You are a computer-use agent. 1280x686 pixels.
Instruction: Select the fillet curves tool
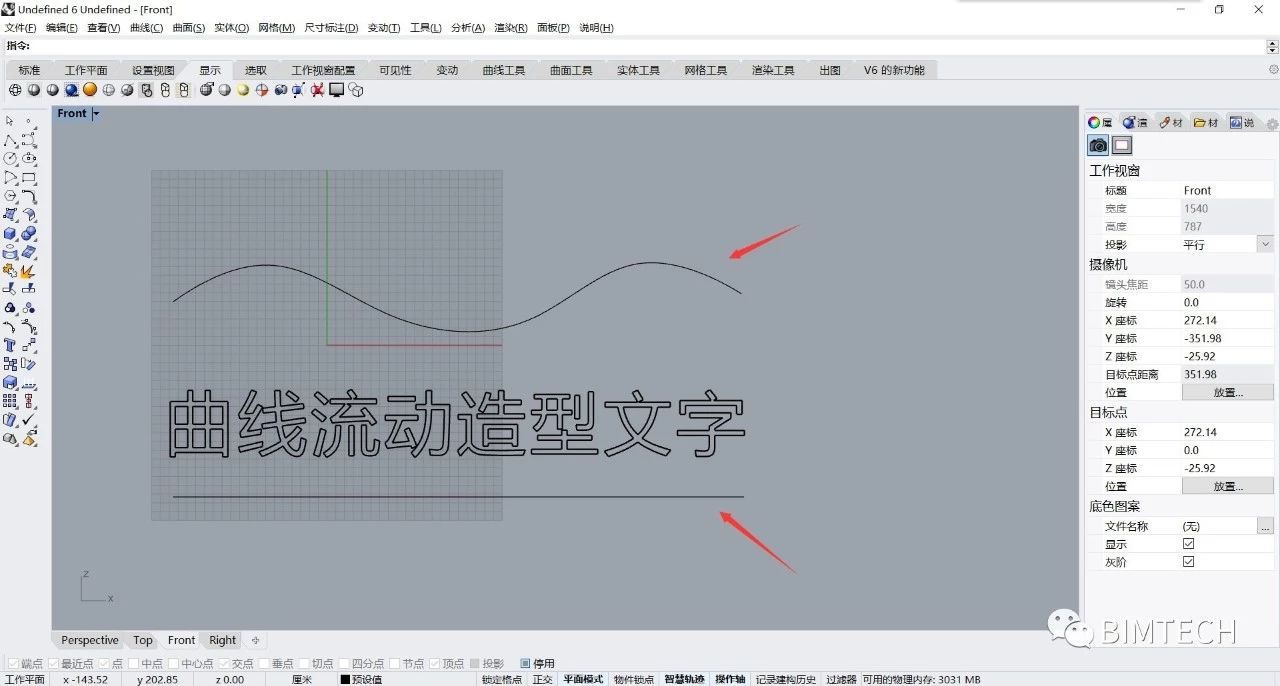click(x=29, y=196)
